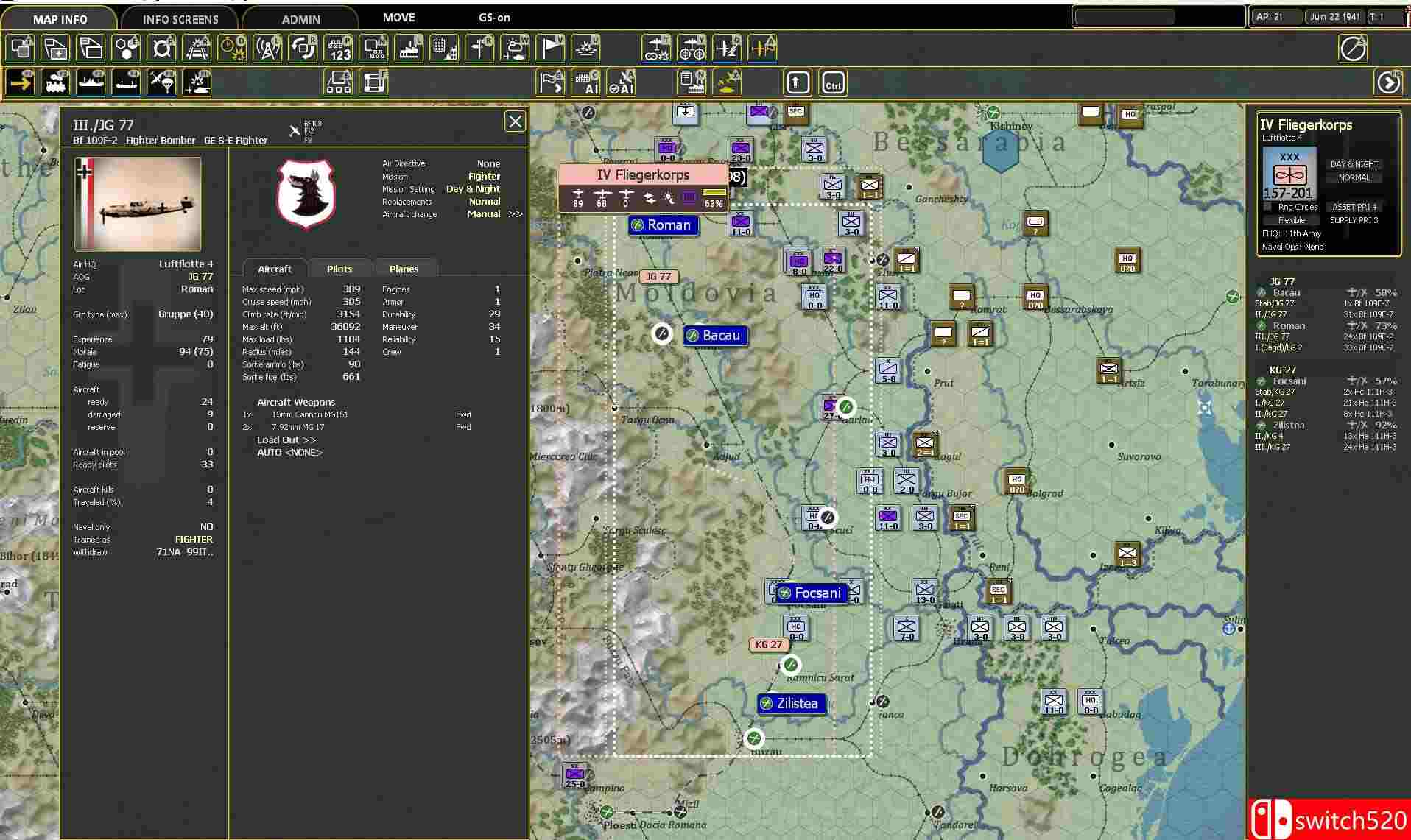Click the victory flag toolbar icon
Screen dimensions: 1411x840
point(550,49)
